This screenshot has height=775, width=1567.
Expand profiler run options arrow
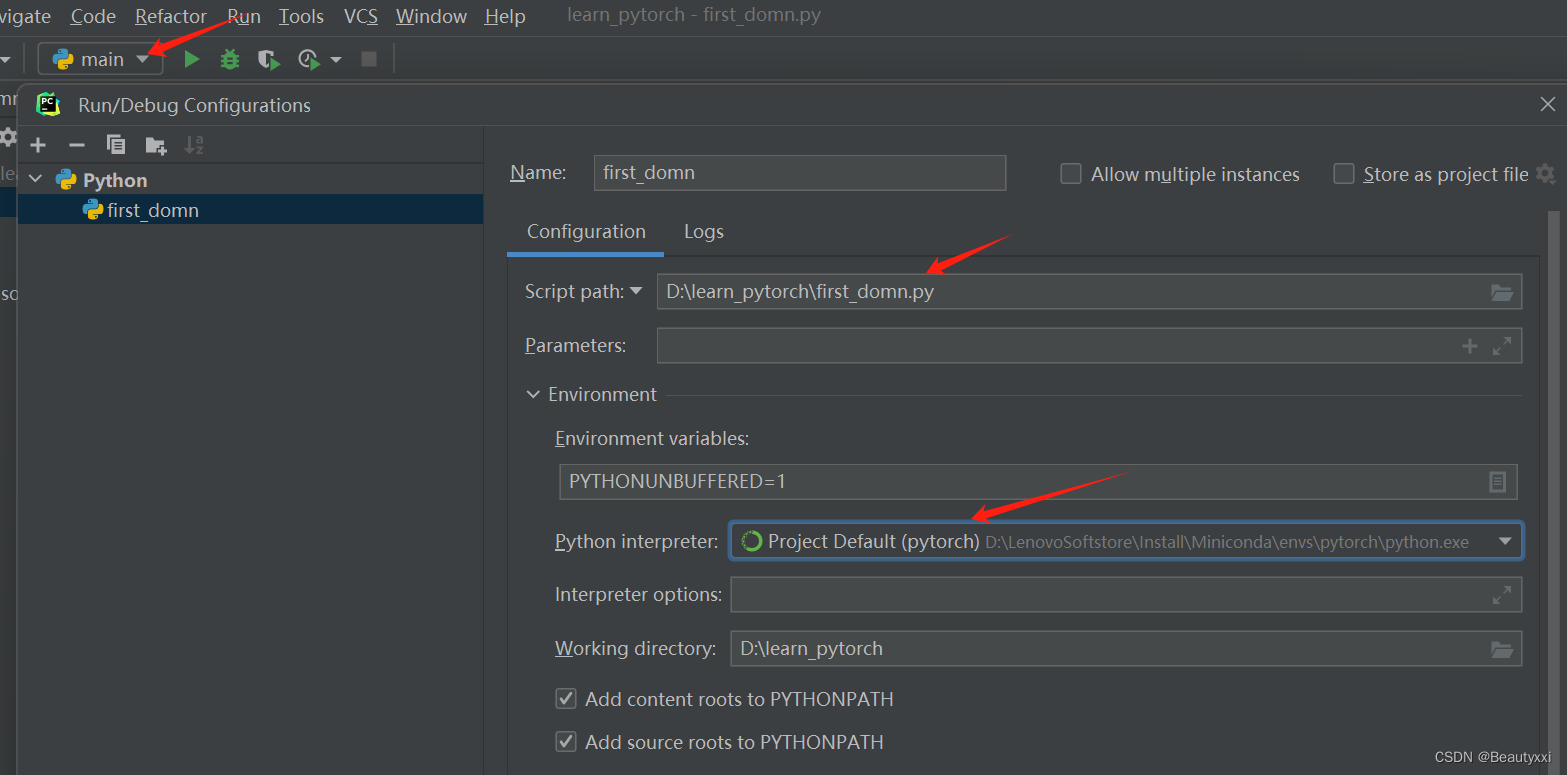(336, 60)
